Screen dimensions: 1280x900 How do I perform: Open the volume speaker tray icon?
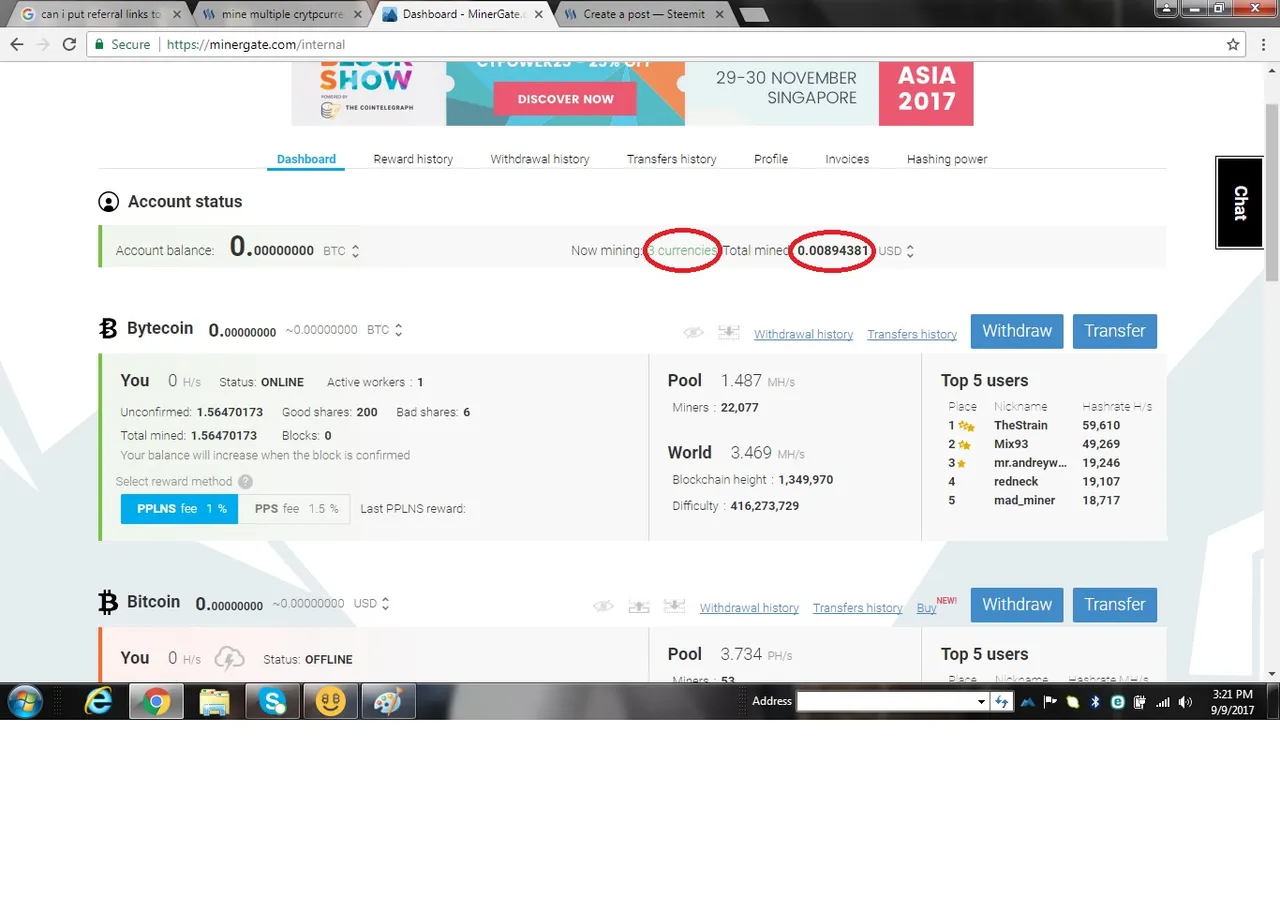point(1186,702)
